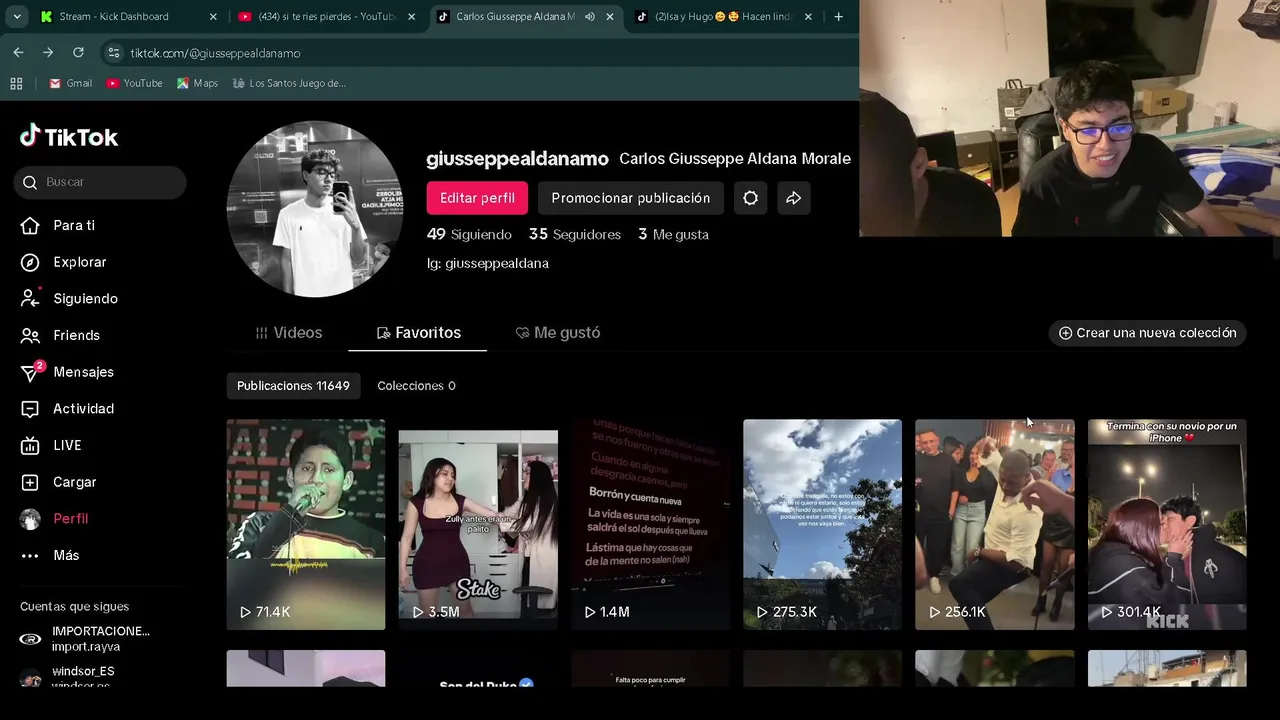1280x720 pixels.
Task: Click the share profile arrow icon
Action: tap(793, 198)
